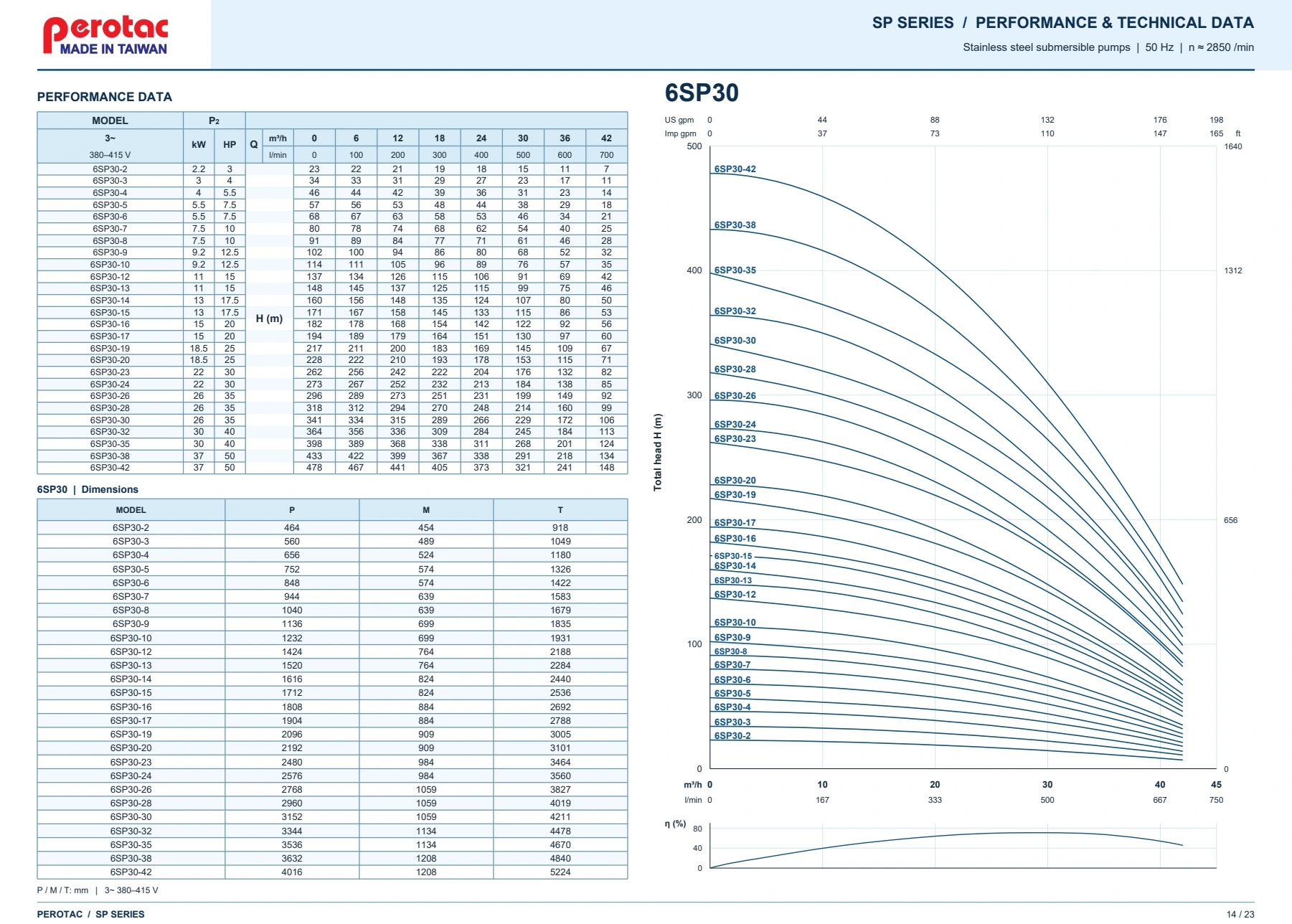Select the PEROTAC / SP SERIES footer text
The width and height of the screenshot is (1292, 924).
pyautogui.click(x=91, y=914)
